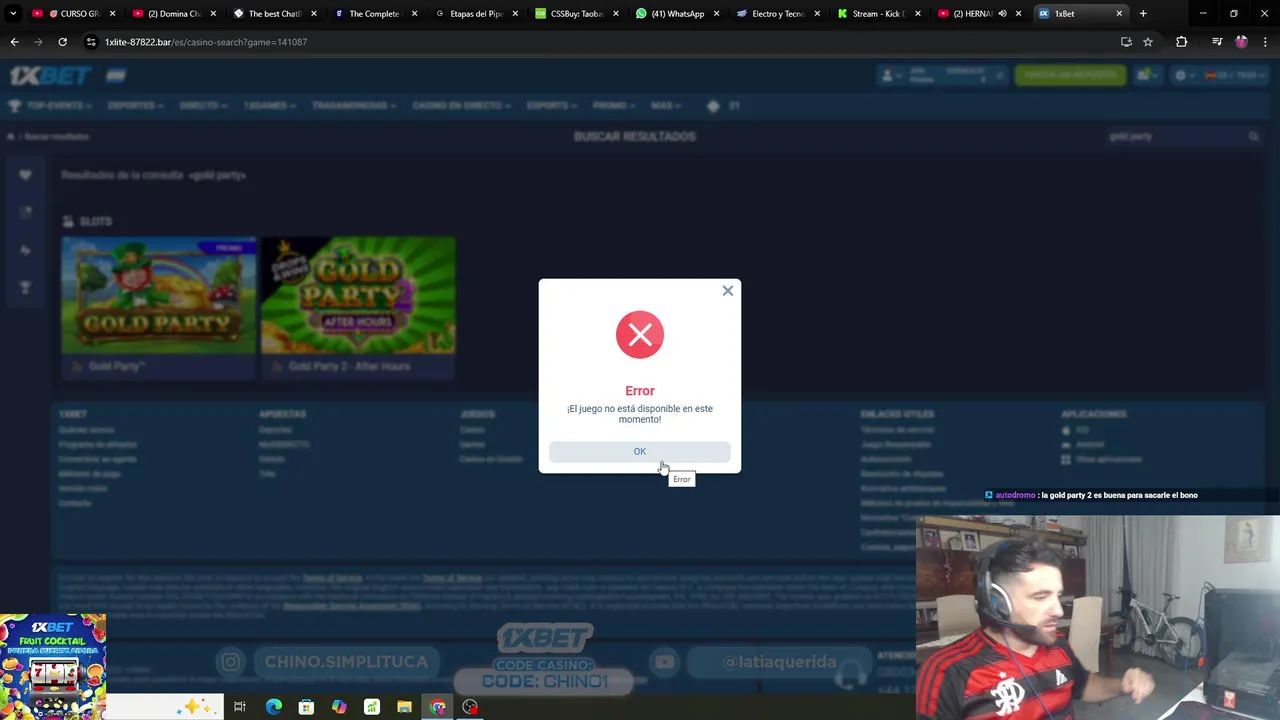Expand the DIRECTO menu

click(203, 106)
